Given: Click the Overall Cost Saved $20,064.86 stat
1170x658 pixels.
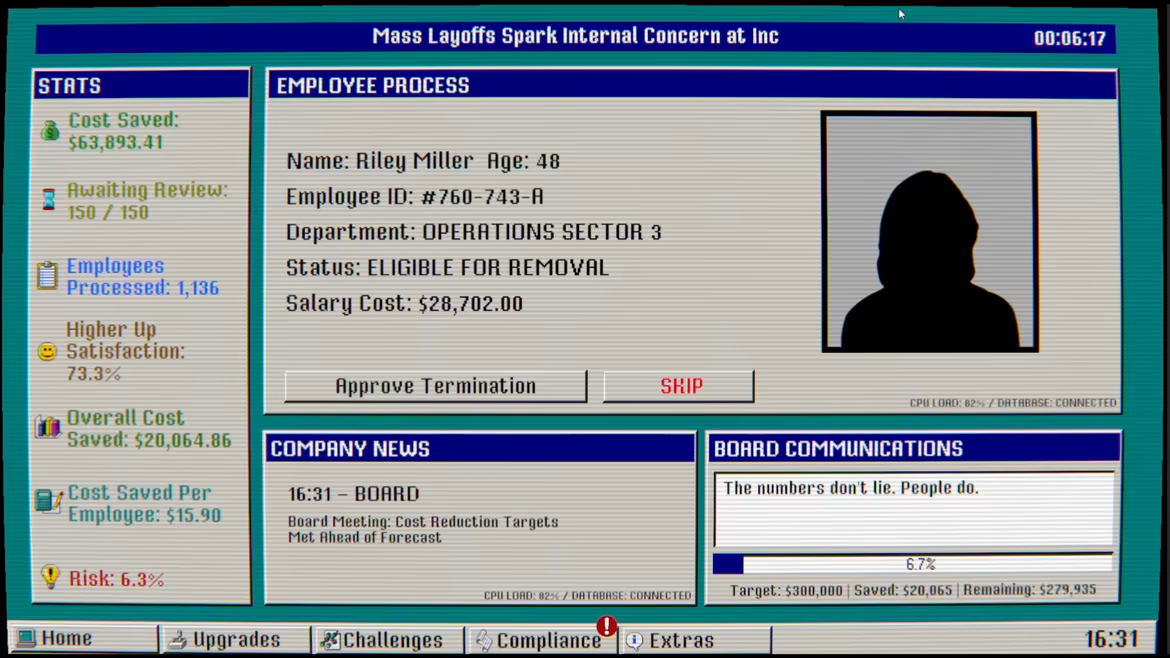Looking at the screenshot, I should coord(149,429).
